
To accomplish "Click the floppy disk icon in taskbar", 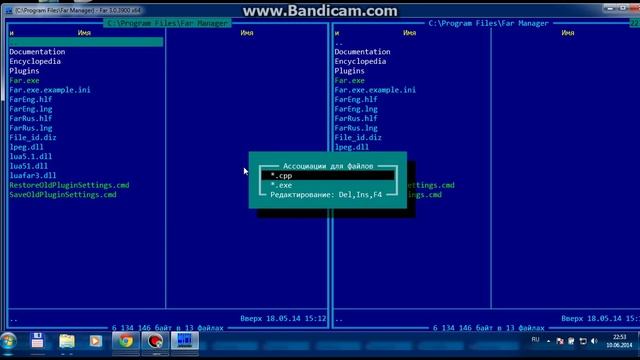I will point(37,341).
